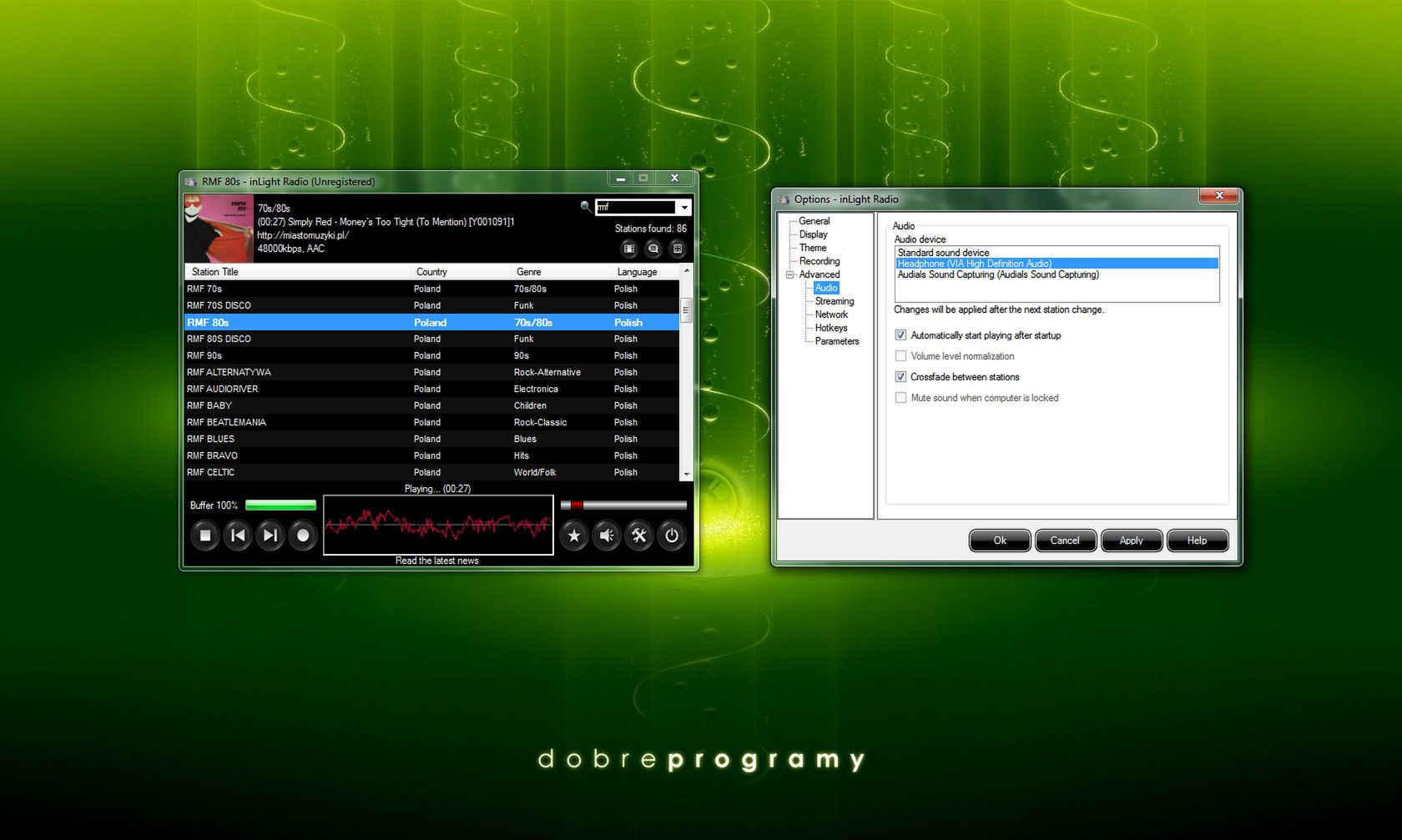
Task: Open Network options page
Action: tap(831, 314)
